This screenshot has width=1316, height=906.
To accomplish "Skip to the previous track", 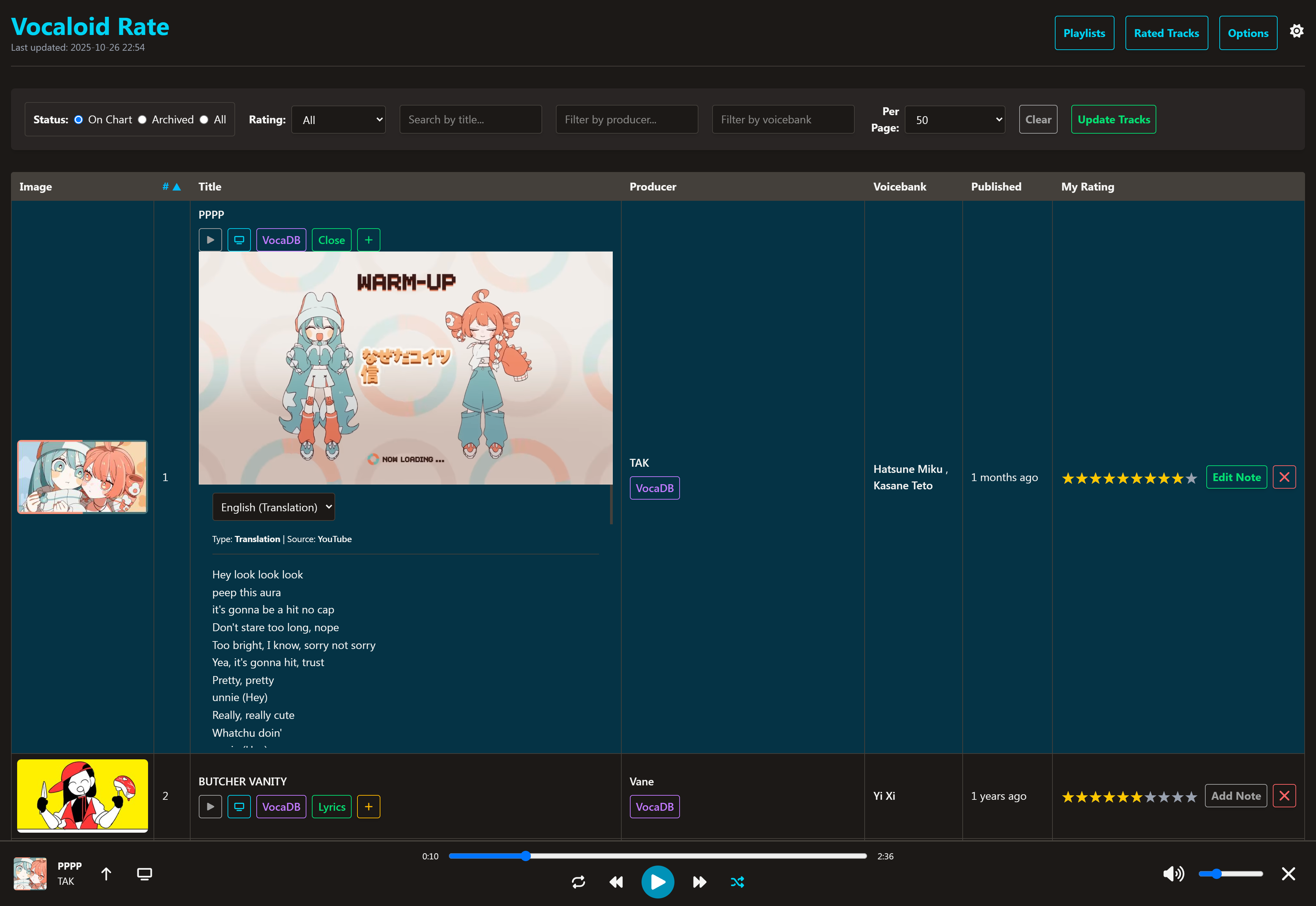I will (x=616, y=882).
